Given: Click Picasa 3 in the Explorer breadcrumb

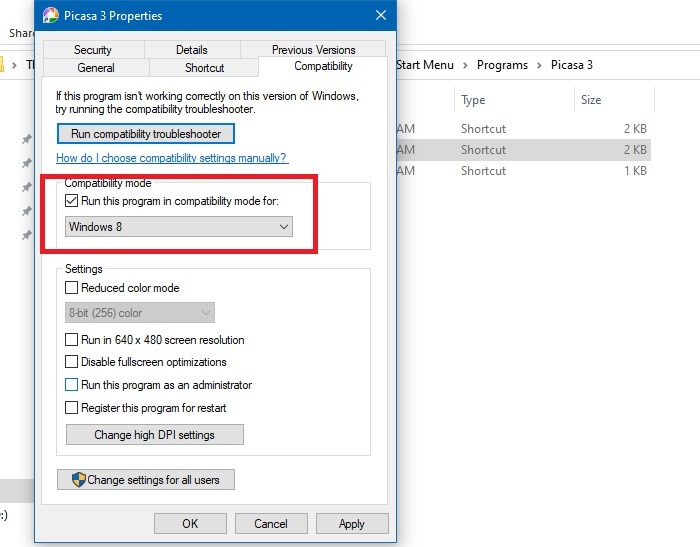Looking at the screenshot, I should pos(572,65).
